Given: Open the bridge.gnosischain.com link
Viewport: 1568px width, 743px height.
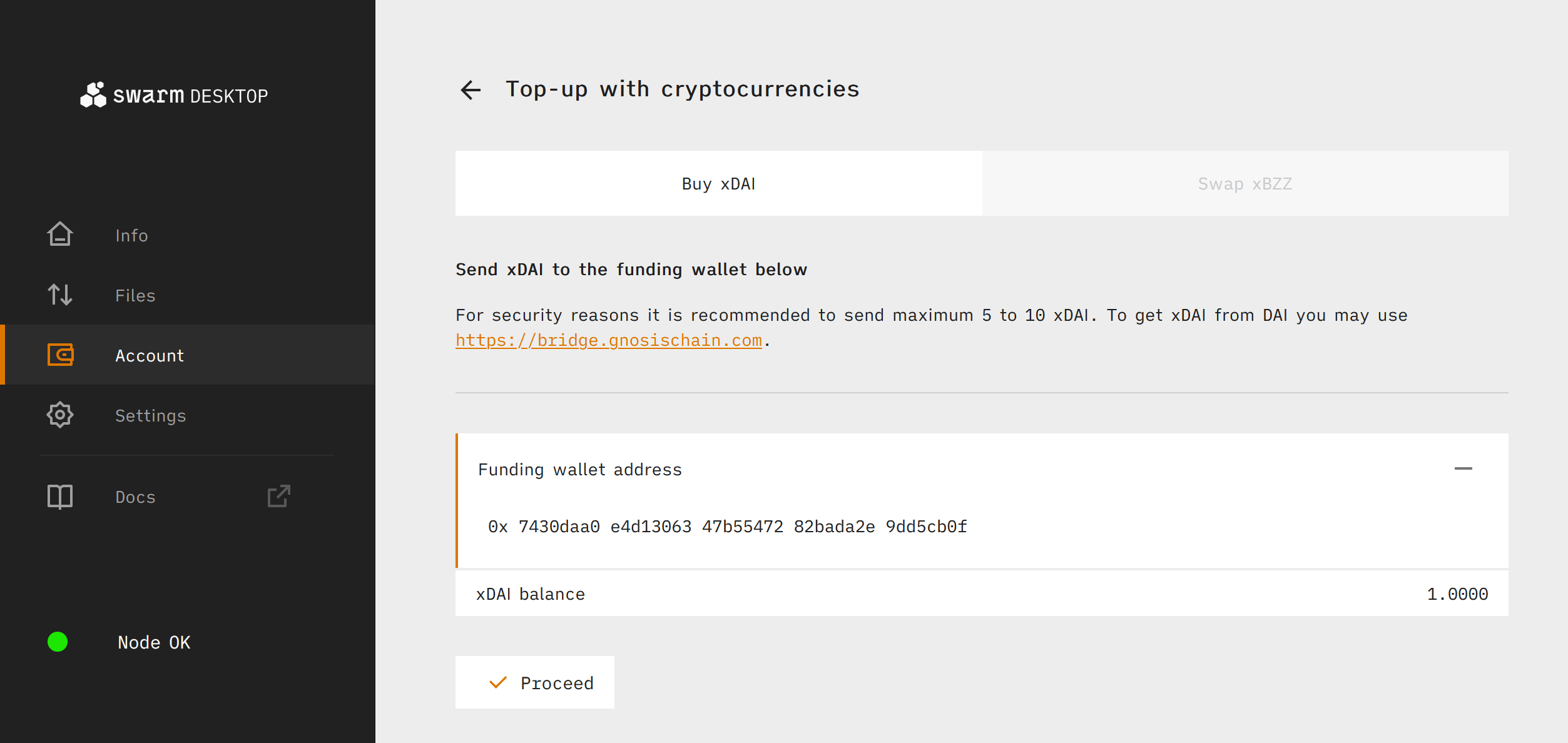Looking at the screenshot, I should 608,341.
